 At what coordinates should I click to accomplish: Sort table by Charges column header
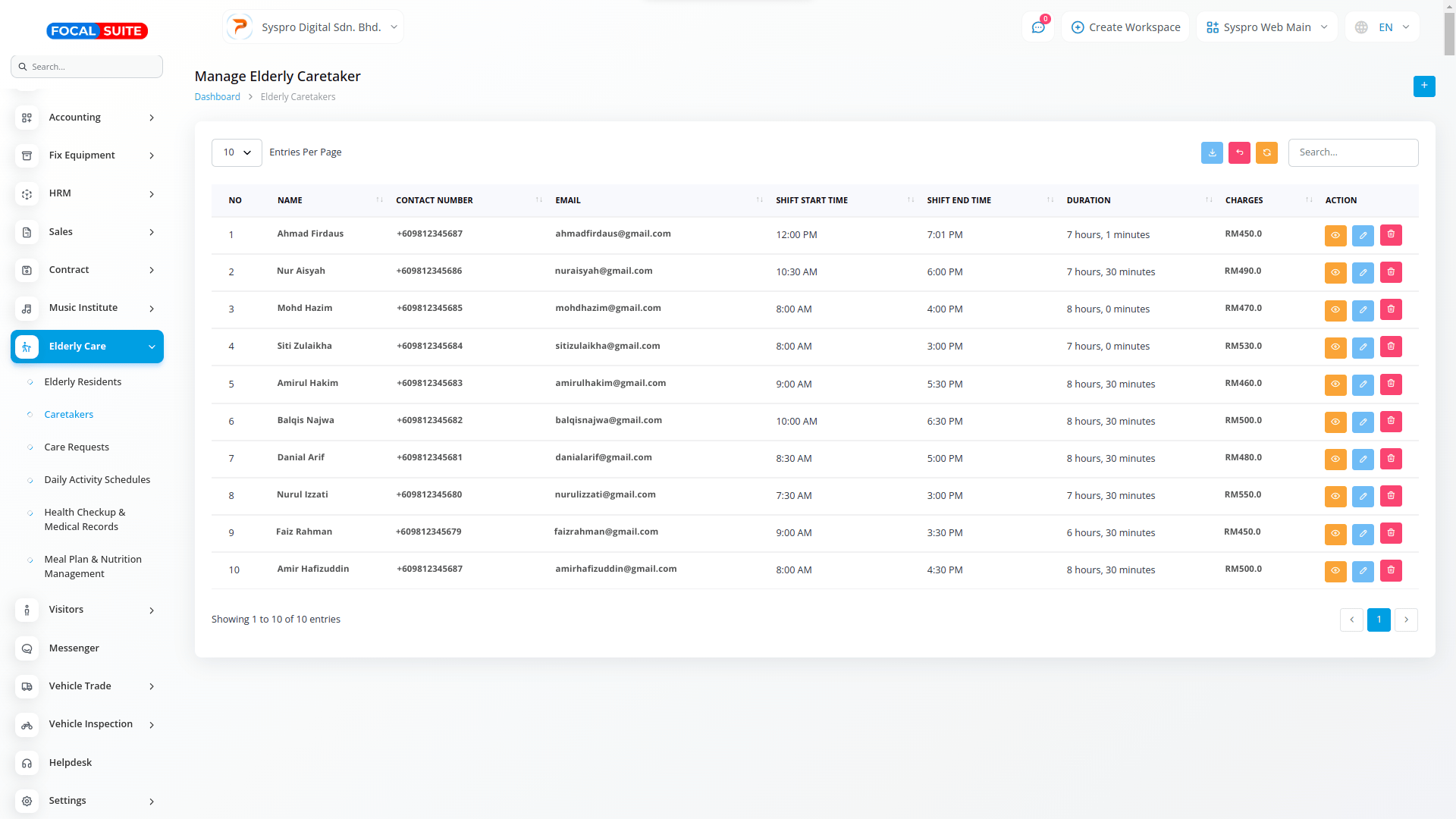[1244, 200]
